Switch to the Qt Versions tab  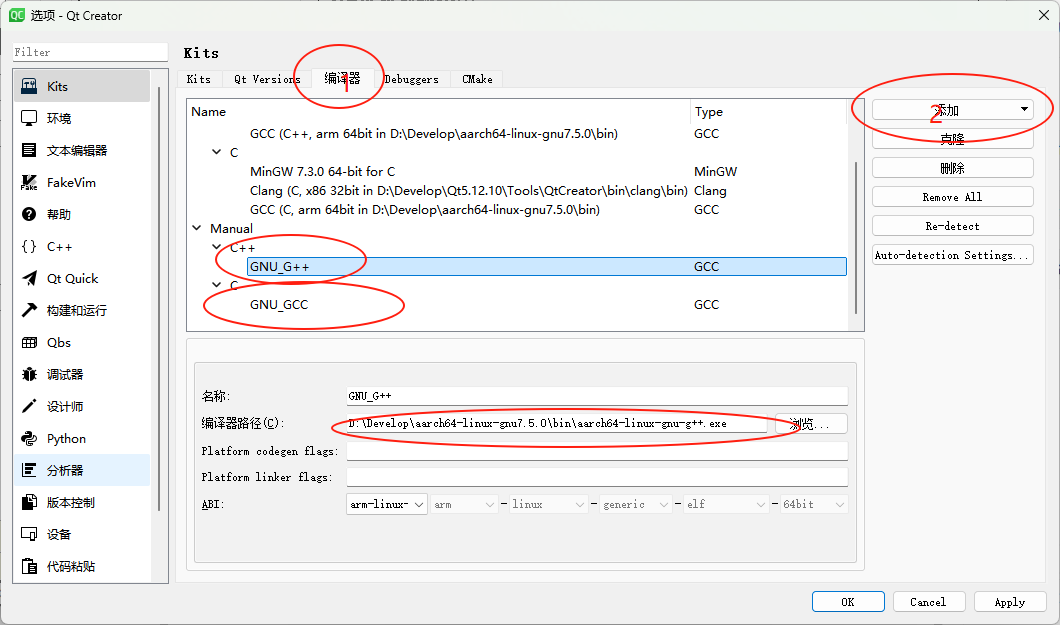pyautogui.click(x=267, y=79)
